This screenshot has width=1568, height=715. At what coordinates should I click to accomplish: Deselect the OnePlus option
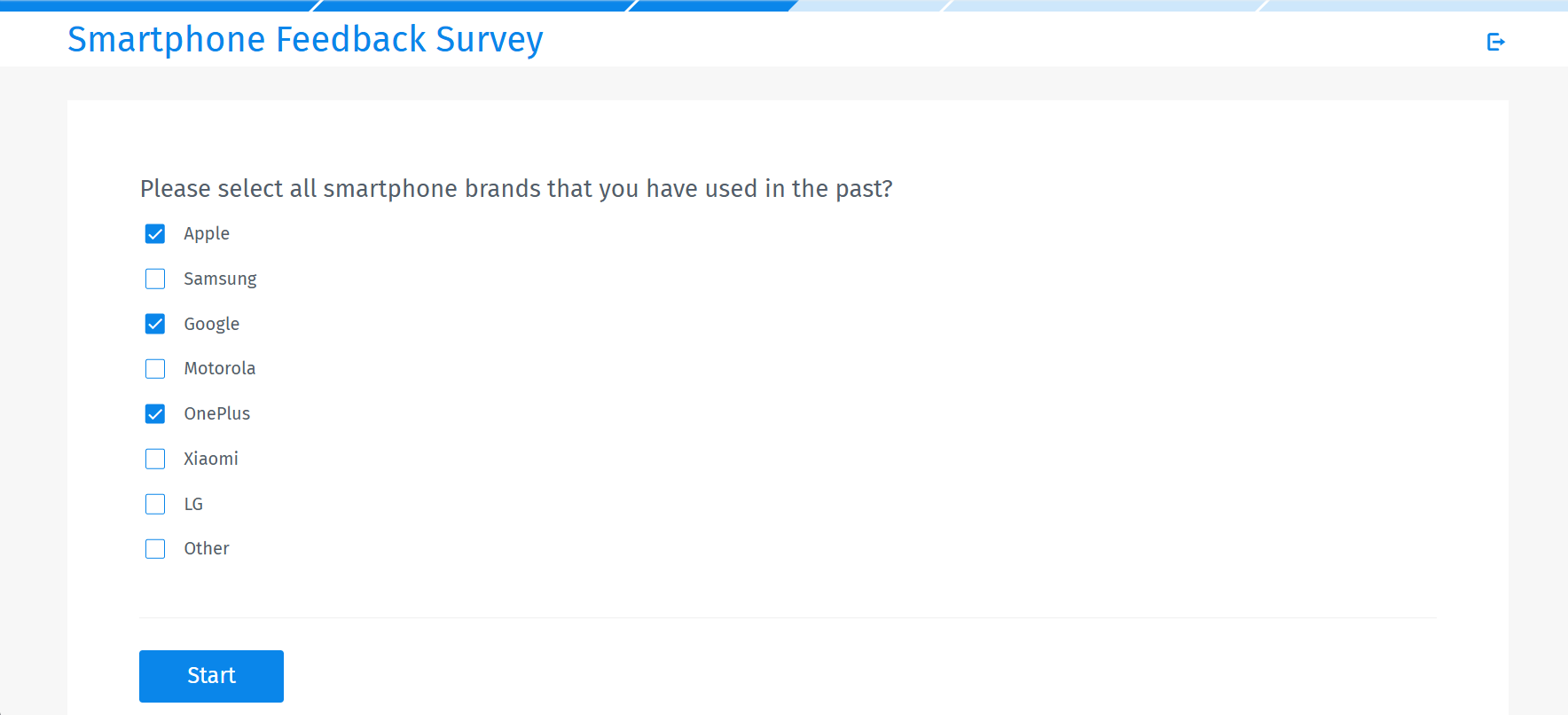click(155, 413)
